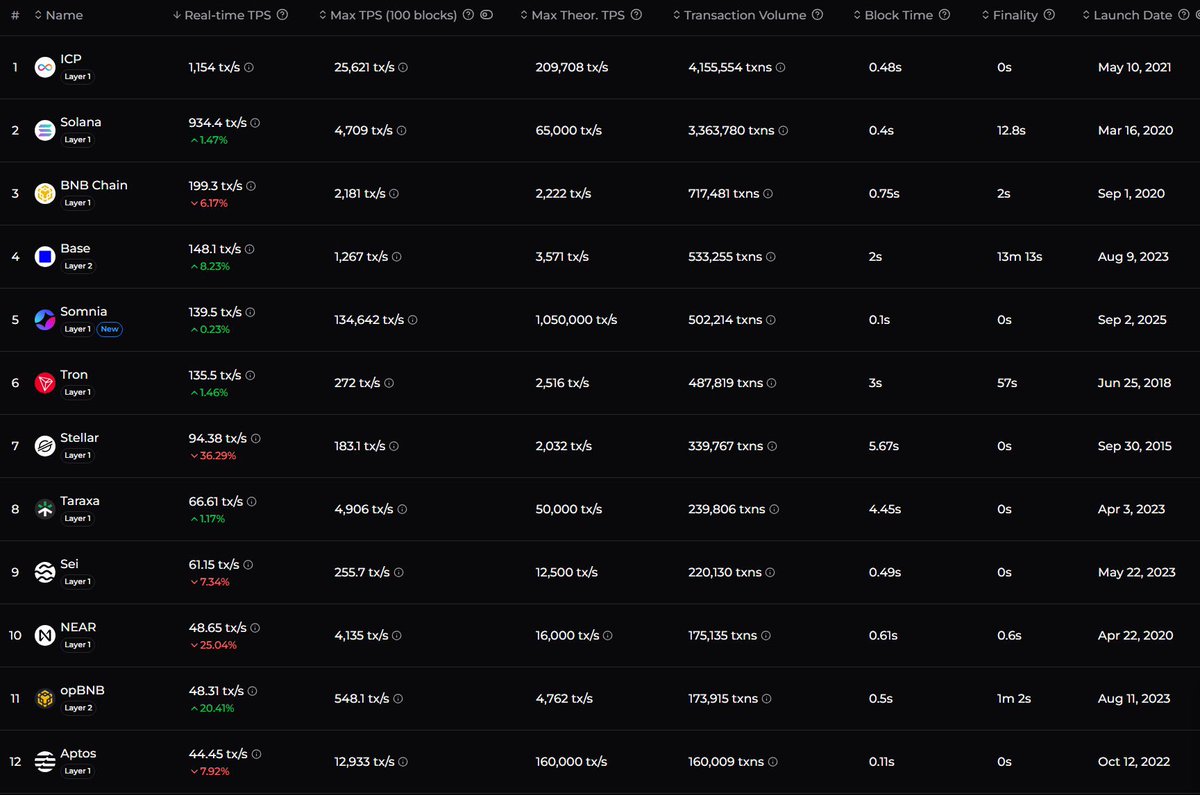Toggle the switch beside Max TPS (100 blocks)
This screenshot has height=795, width=1200.
486,15
